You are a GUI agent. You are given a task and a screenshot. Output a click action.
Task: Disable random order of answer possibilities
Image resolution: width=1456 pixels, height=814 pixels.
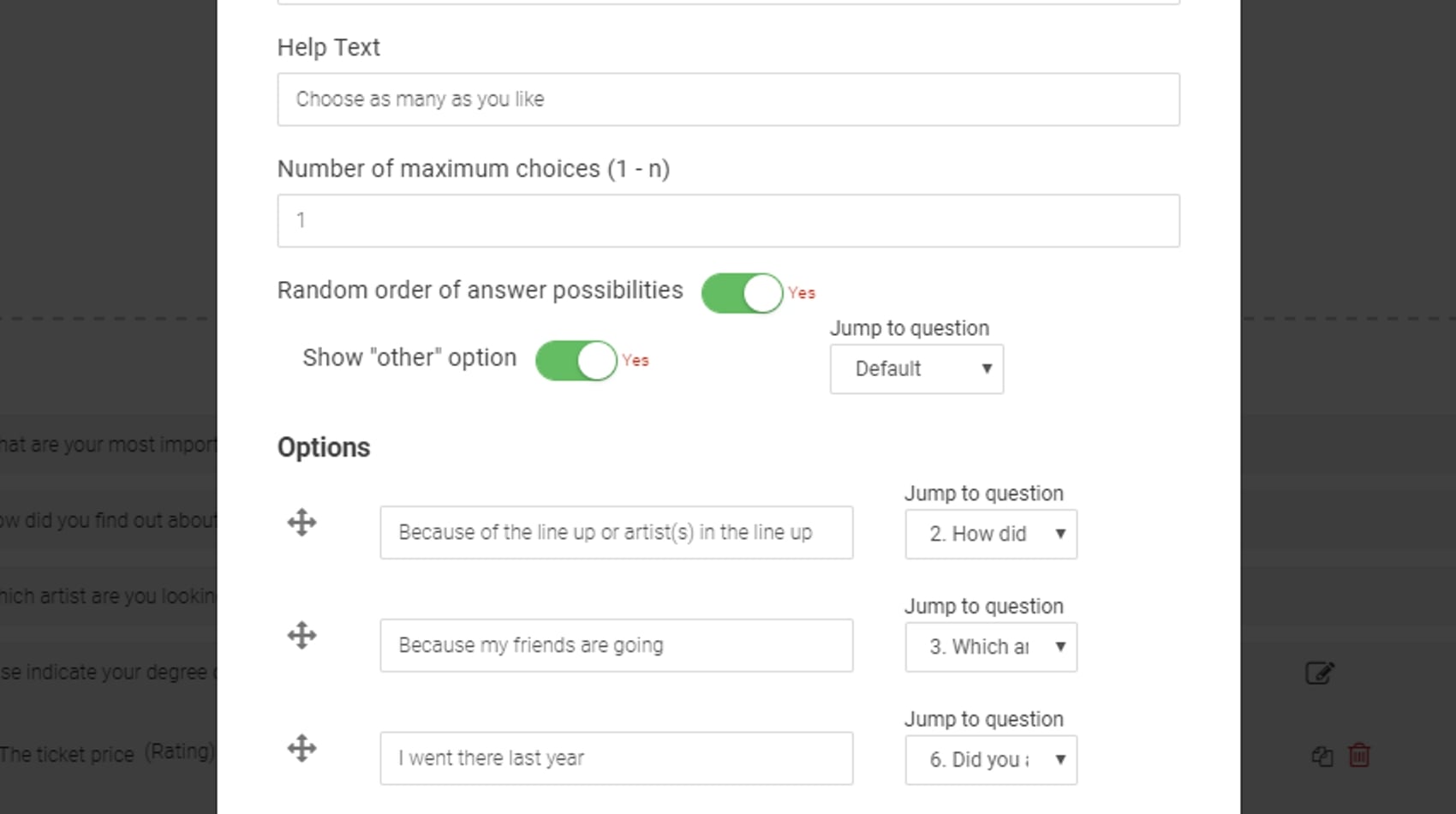(x=742, y=293)
